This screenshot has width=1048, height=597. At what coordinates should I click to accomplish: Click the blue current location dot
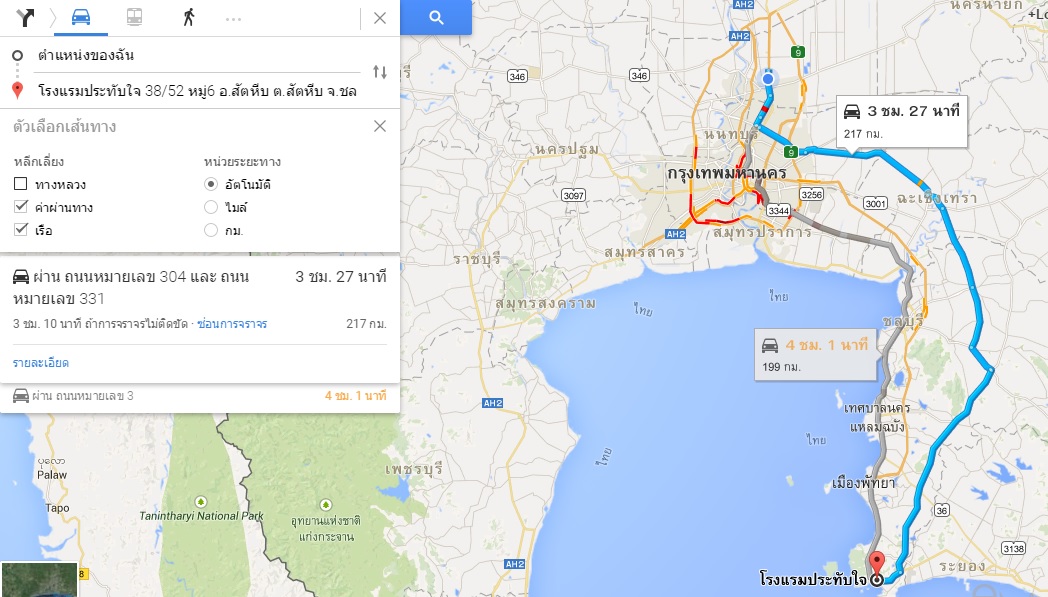point(768,79)
